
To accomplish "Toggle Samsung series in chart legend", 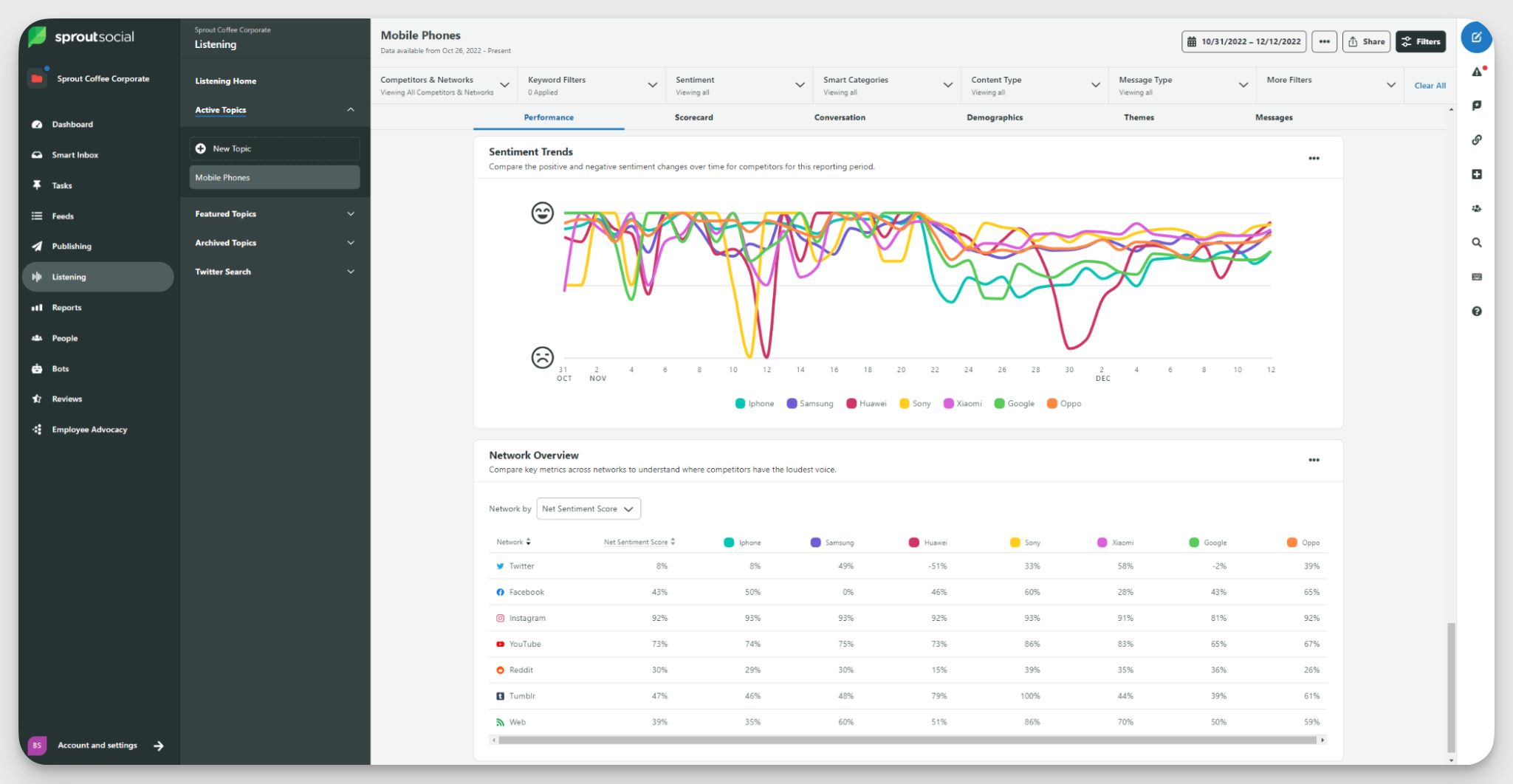I will (x=810, y=404).
